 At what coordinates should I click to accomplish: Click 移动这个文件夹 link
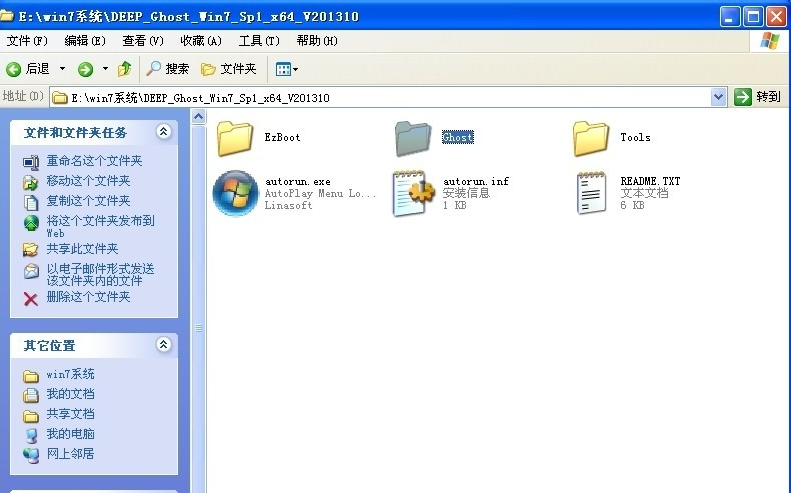click(x=88, y=181)
